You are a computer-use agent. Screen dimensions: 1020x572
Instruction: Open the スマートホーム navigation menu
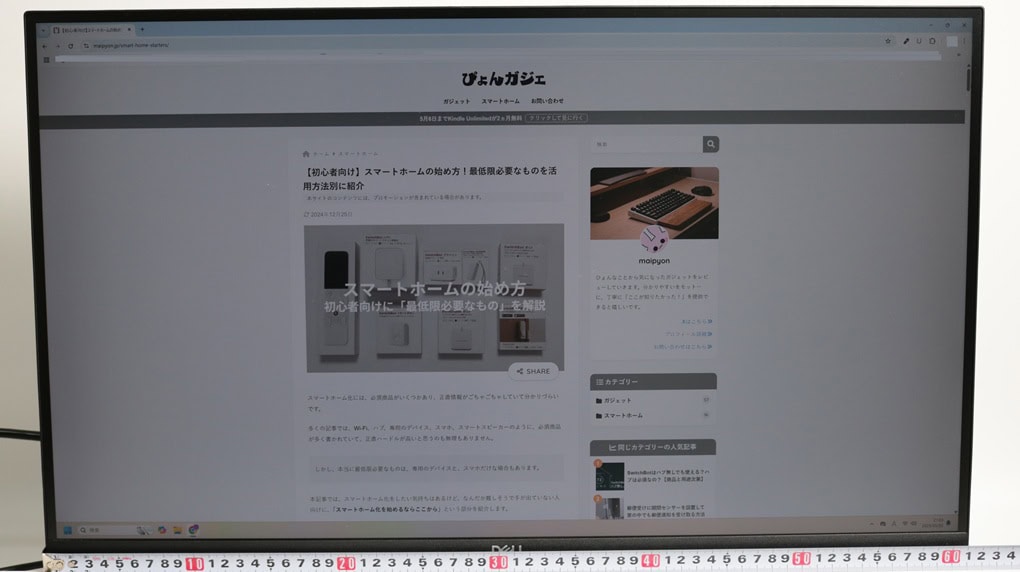pyautogui.click(x=500, y=102)
